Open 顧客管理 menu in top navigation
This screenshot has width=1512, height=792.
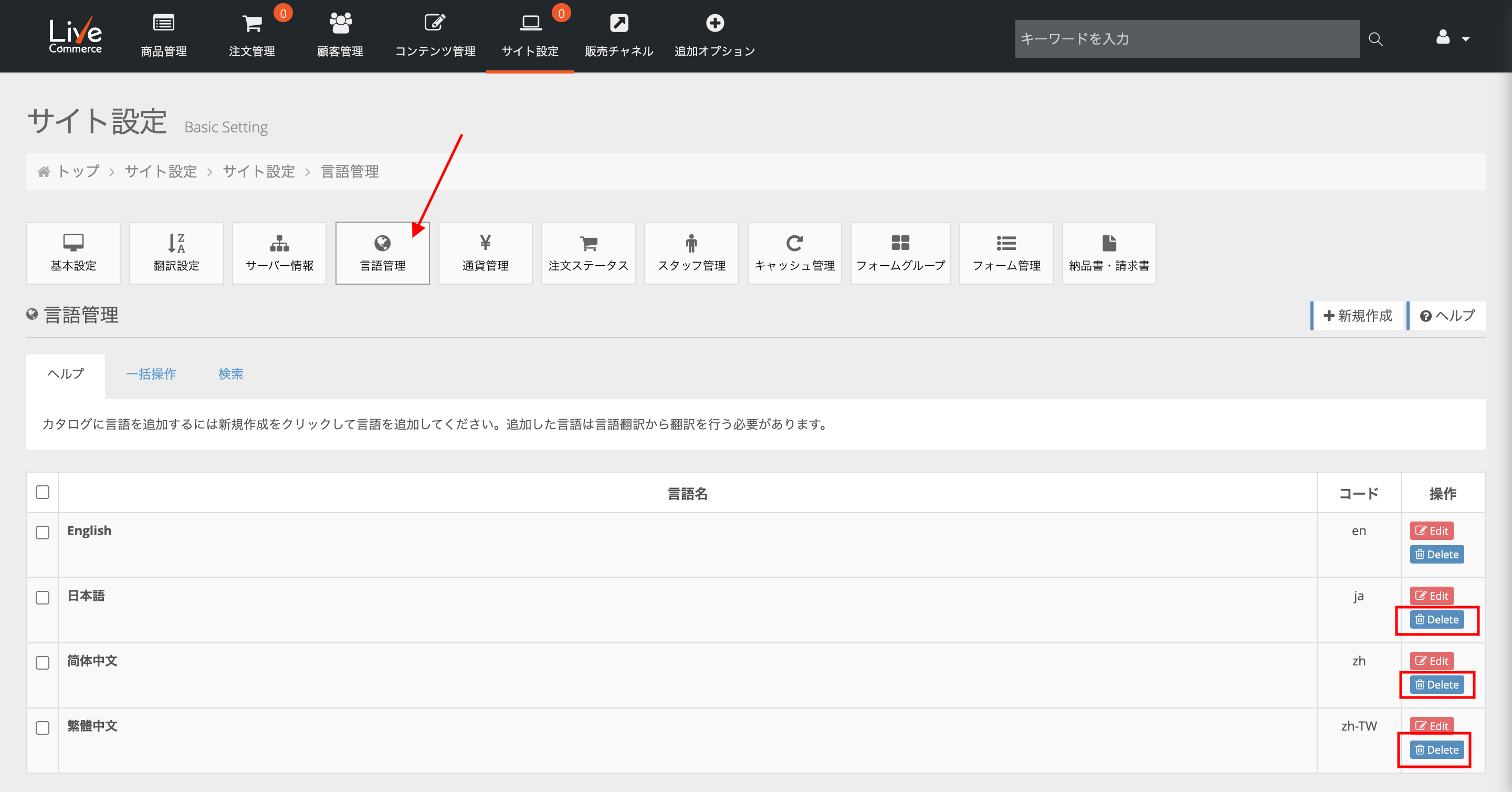coord(340,35)
